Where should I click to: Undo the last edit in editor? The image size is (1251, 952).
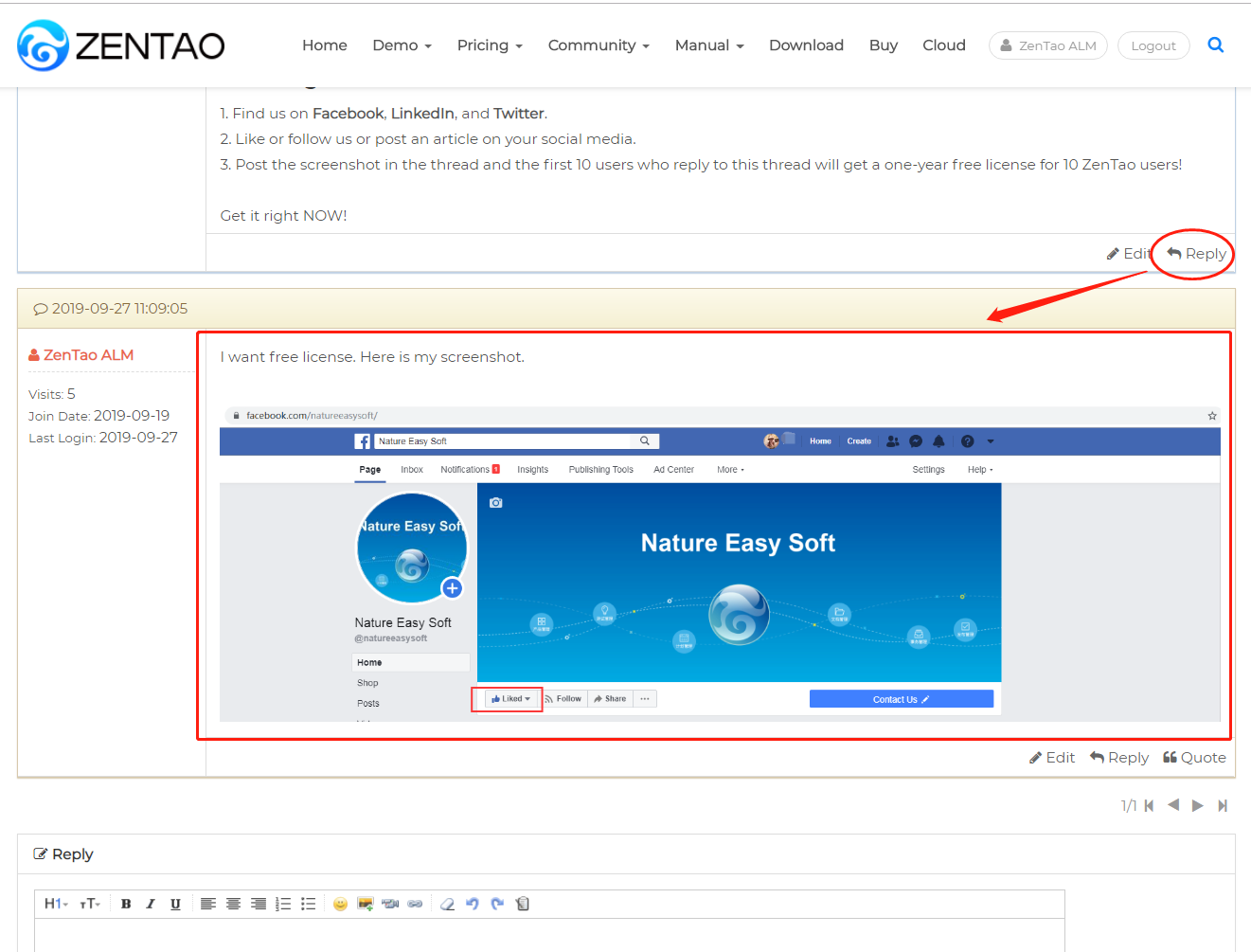pos(473,904)
